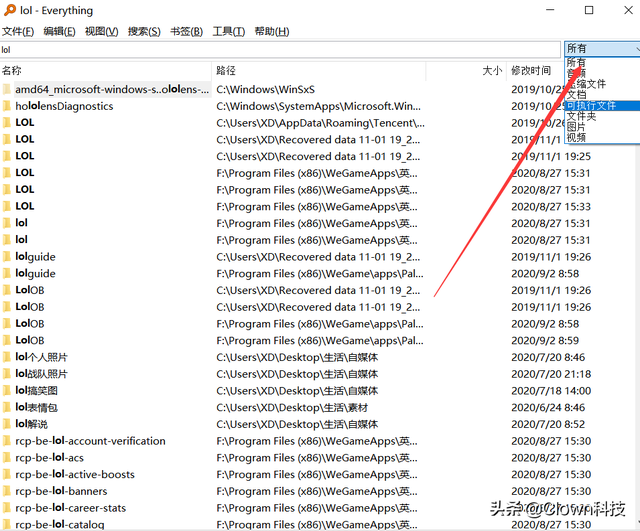
Task: Open the 编辑(E) menu
Action: pos(60,31)
